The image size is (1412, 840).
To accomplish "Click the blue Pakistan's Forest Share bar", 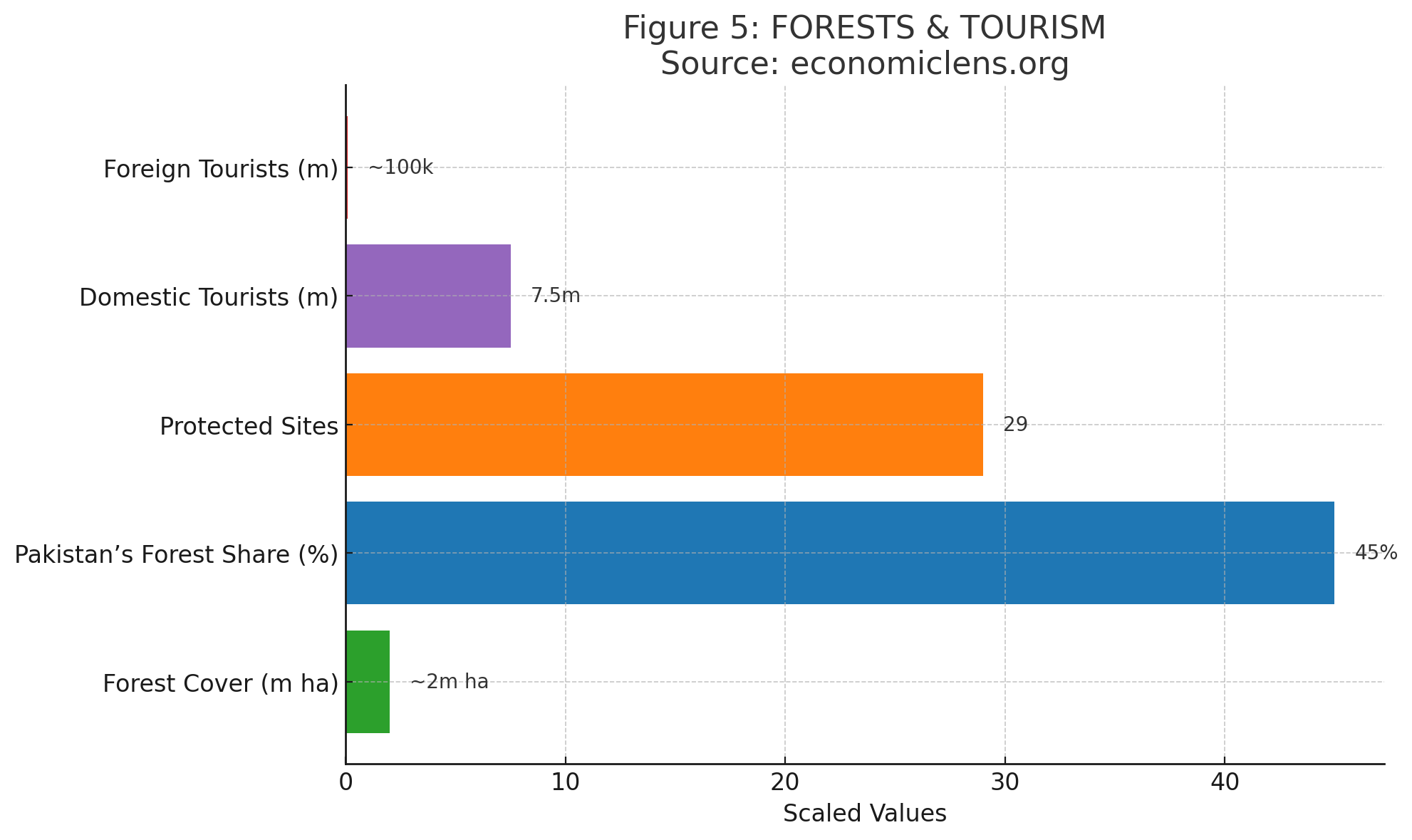I will (839, 553).
